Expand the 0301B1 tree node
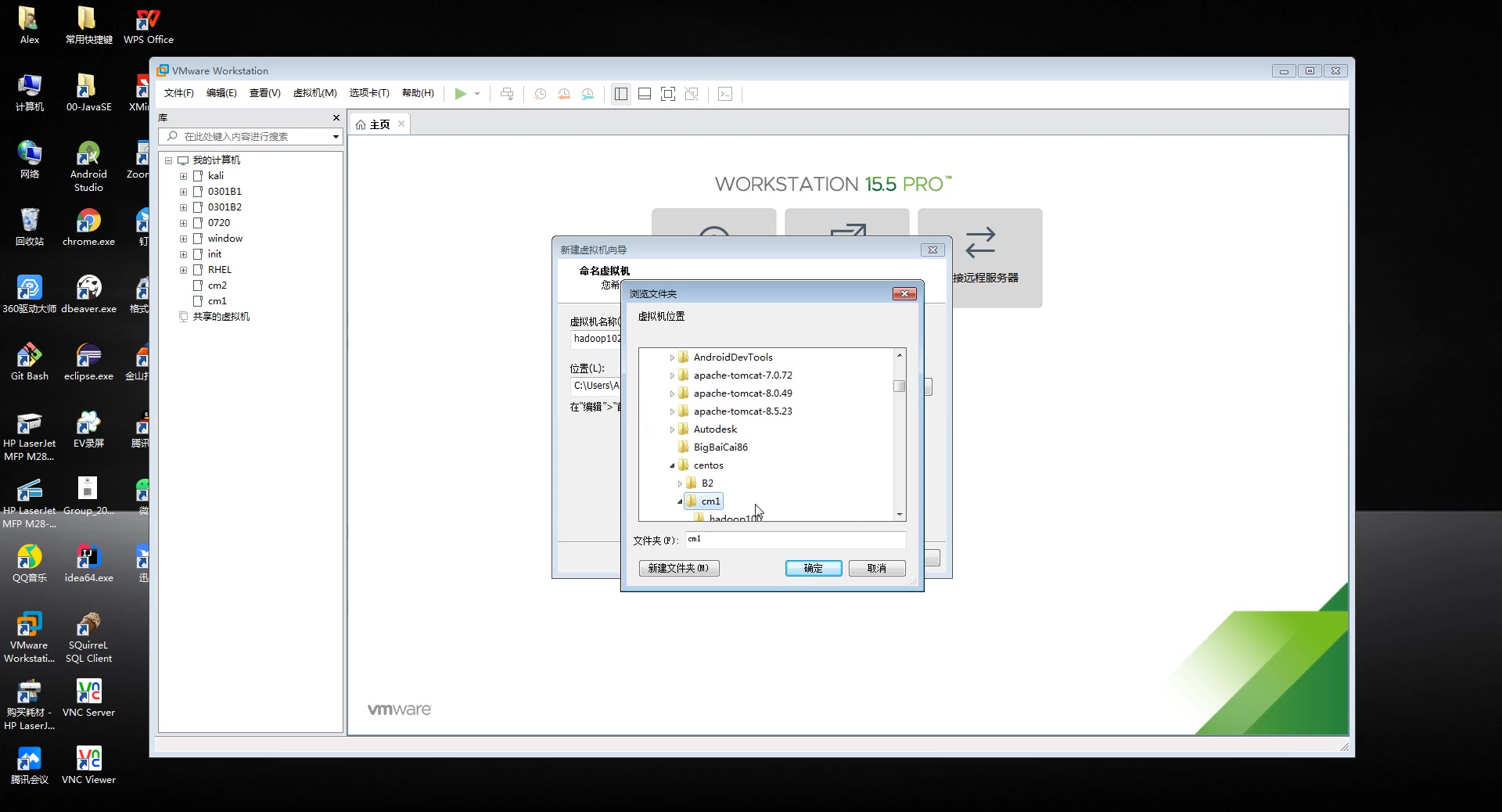1502x812 pixels. point(184,192)
